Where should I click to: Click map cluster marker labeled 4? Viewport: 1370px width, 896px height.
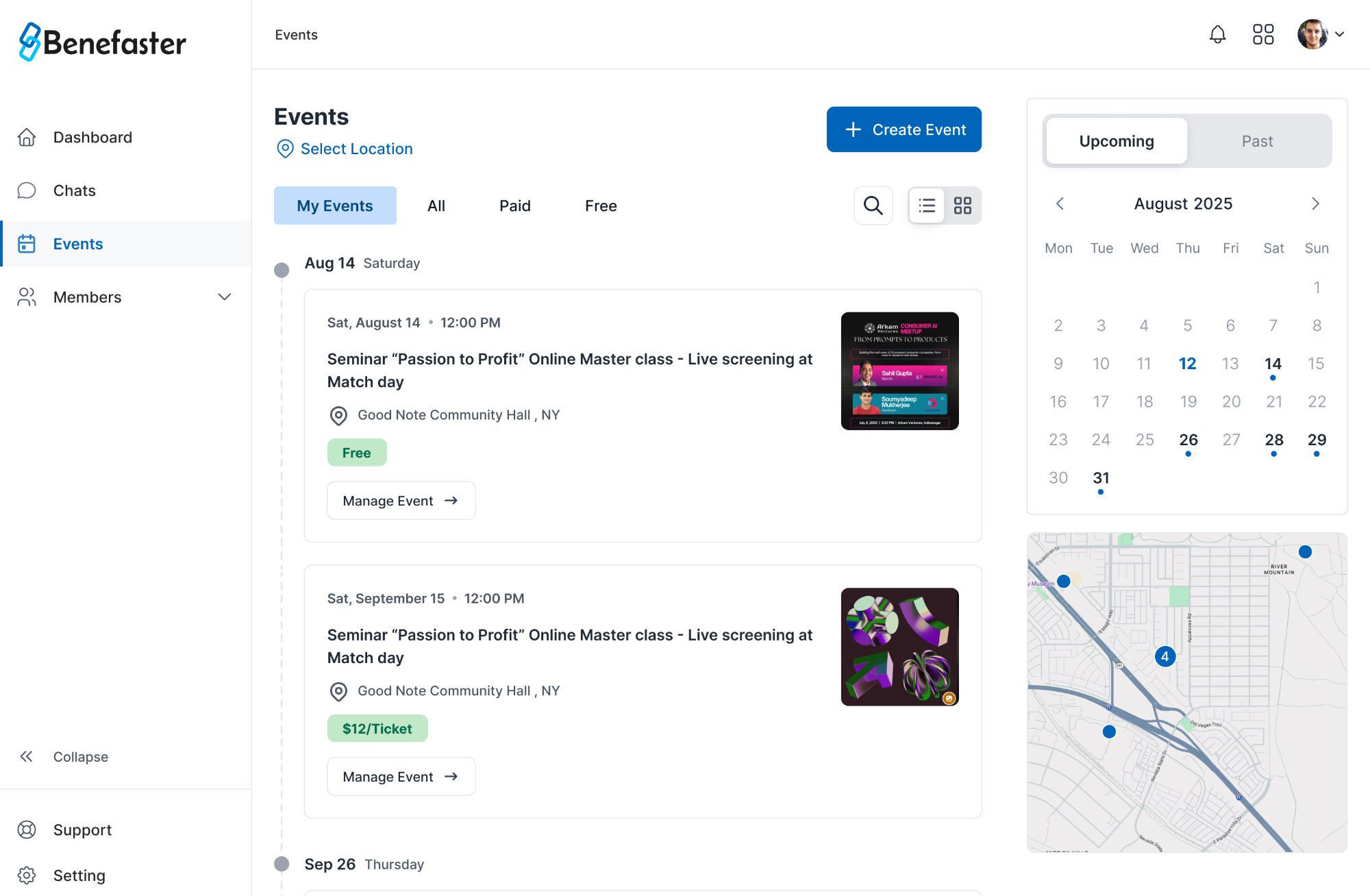[x=1165, y=656]
